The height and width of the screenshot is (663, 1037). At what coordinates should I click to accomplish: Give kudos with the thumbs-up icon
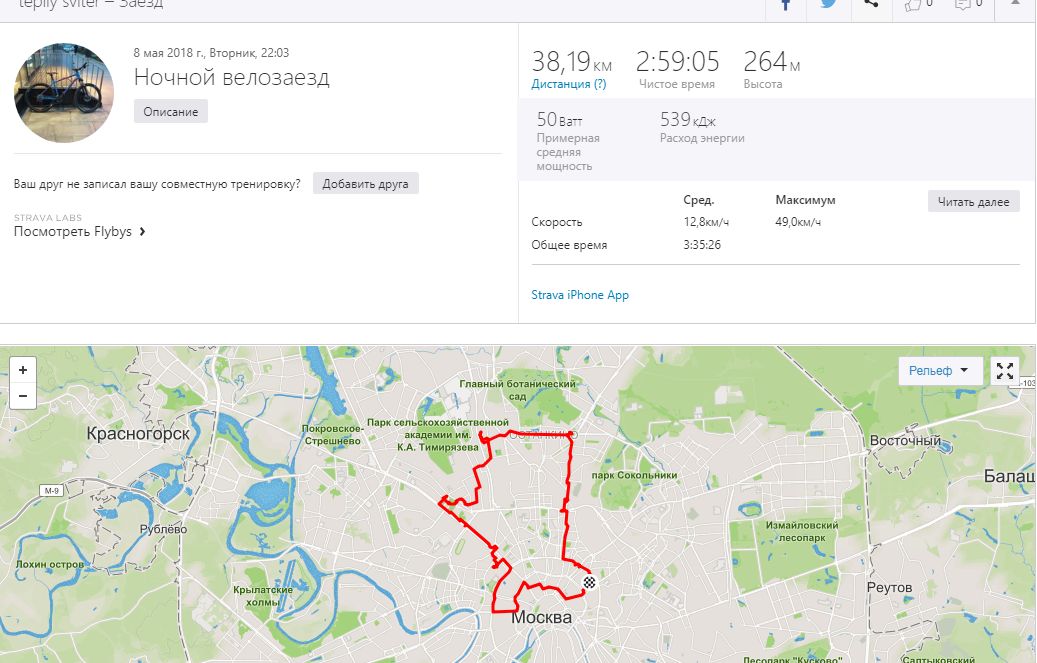(x=917, y=5)
